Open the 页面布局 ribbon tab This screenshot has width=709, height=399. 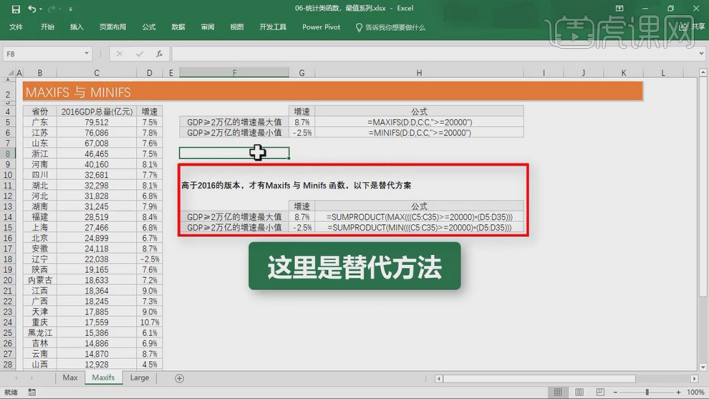coord(113,27)
